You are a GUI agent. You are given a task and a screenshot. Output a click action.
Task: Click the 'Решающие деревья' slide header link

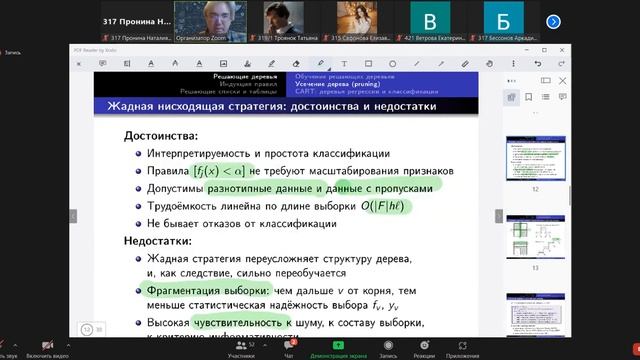(245, 76)
